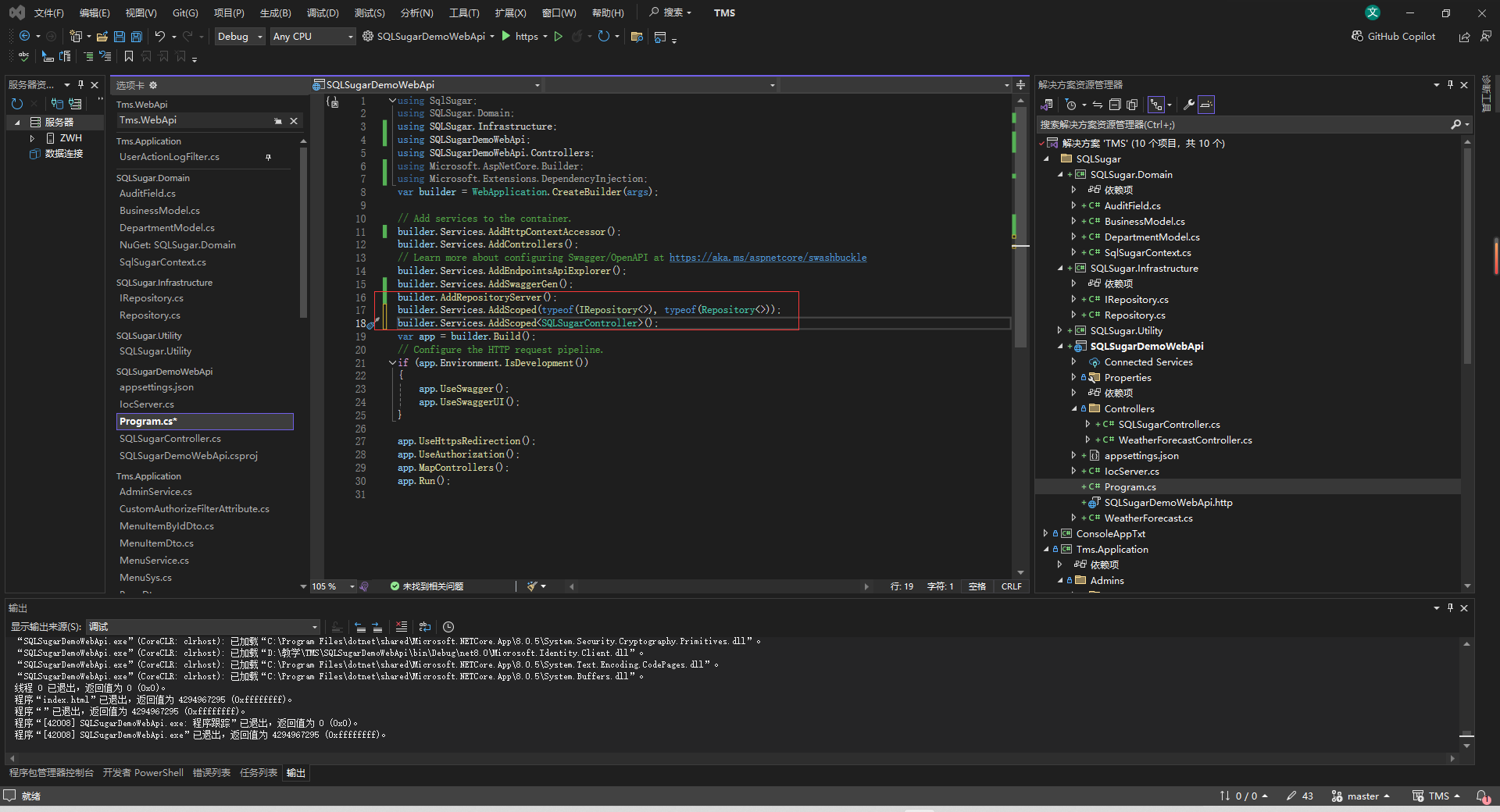
Task: Pin the Output panel
Action: click(x=1450, y=607)
